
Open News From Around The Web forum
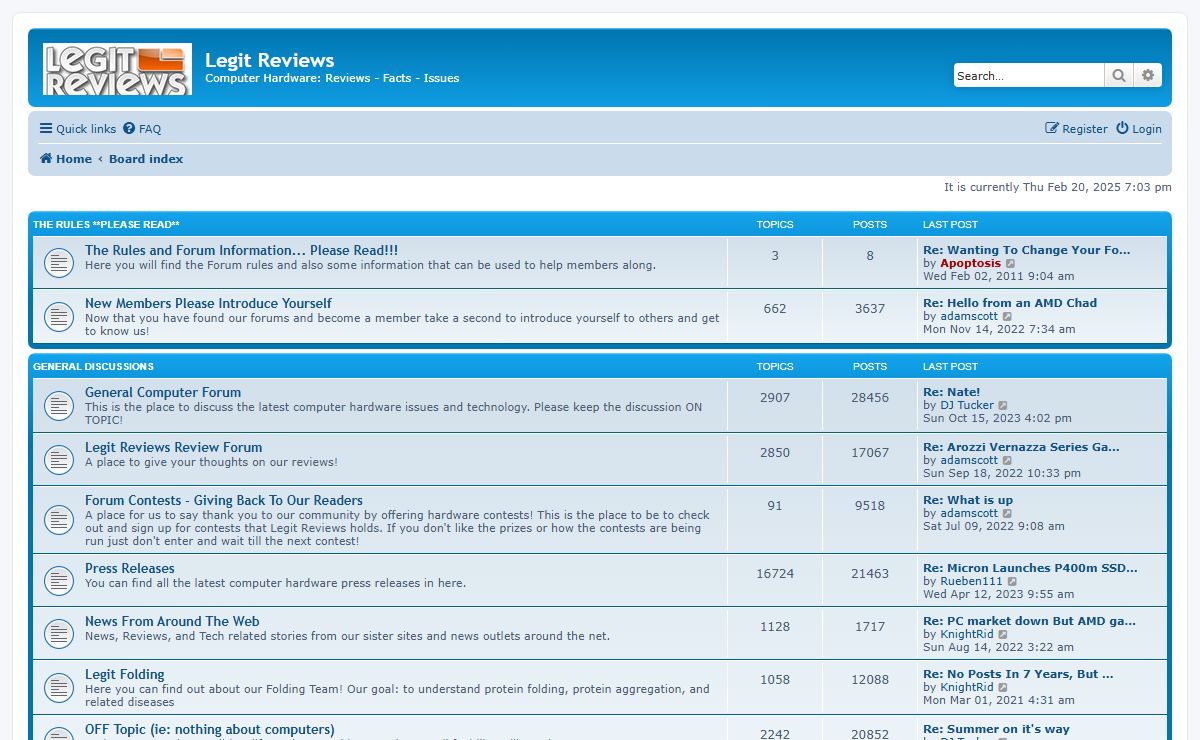coord(172,621)
